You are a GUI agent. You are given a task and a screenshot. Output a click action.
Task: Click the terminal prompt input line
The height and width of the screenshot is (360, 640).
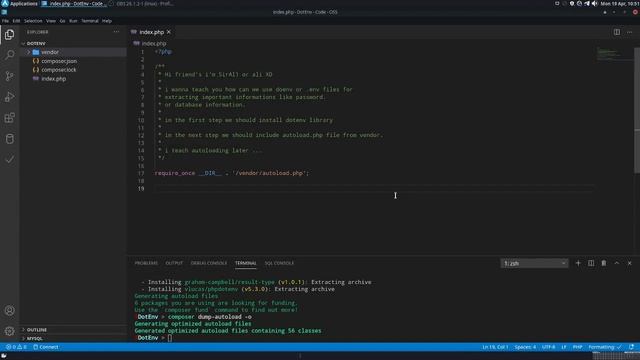(170, 338)
